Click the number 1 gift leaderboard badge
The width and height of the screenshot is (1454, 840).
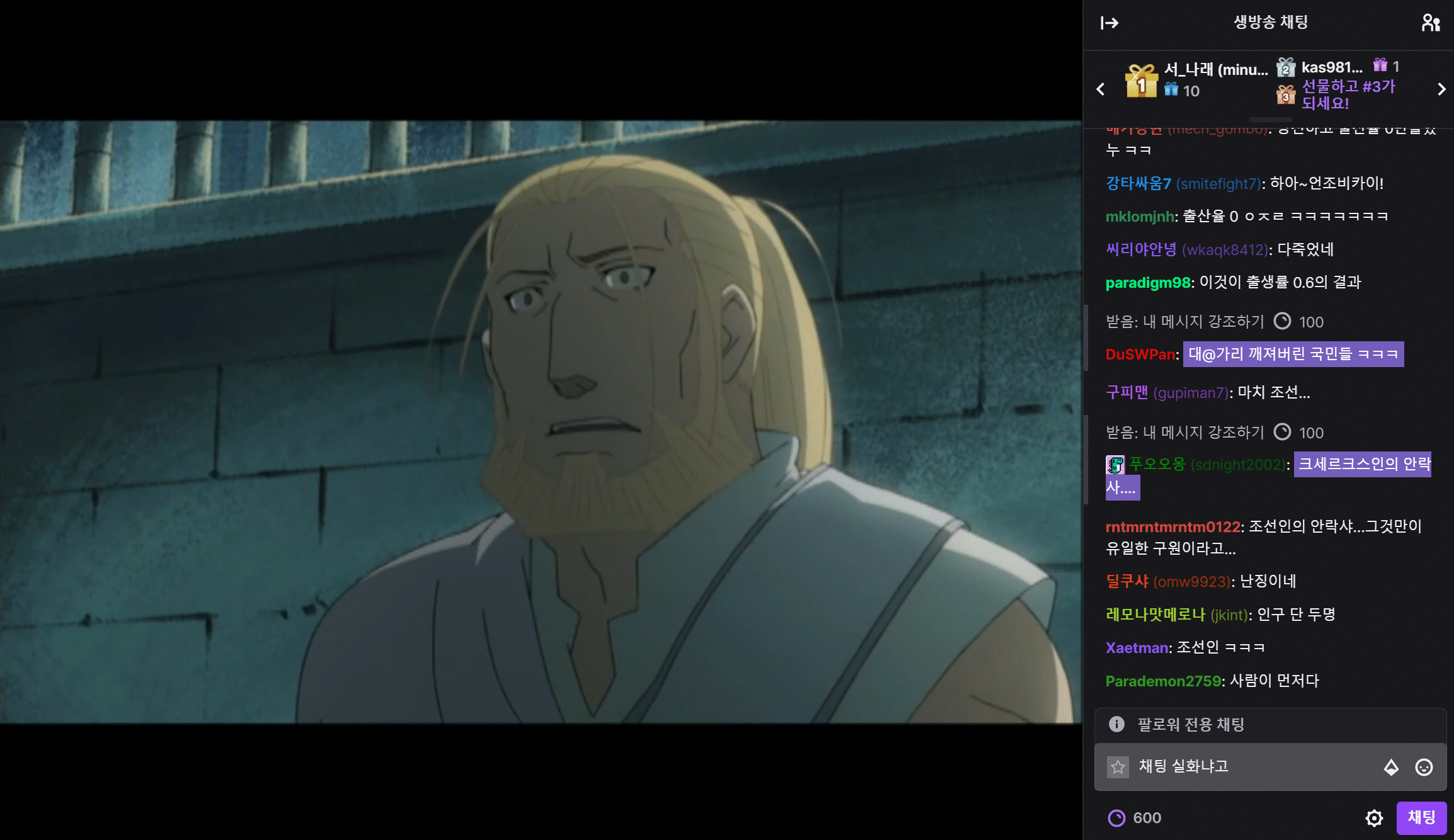(1141, 81)
